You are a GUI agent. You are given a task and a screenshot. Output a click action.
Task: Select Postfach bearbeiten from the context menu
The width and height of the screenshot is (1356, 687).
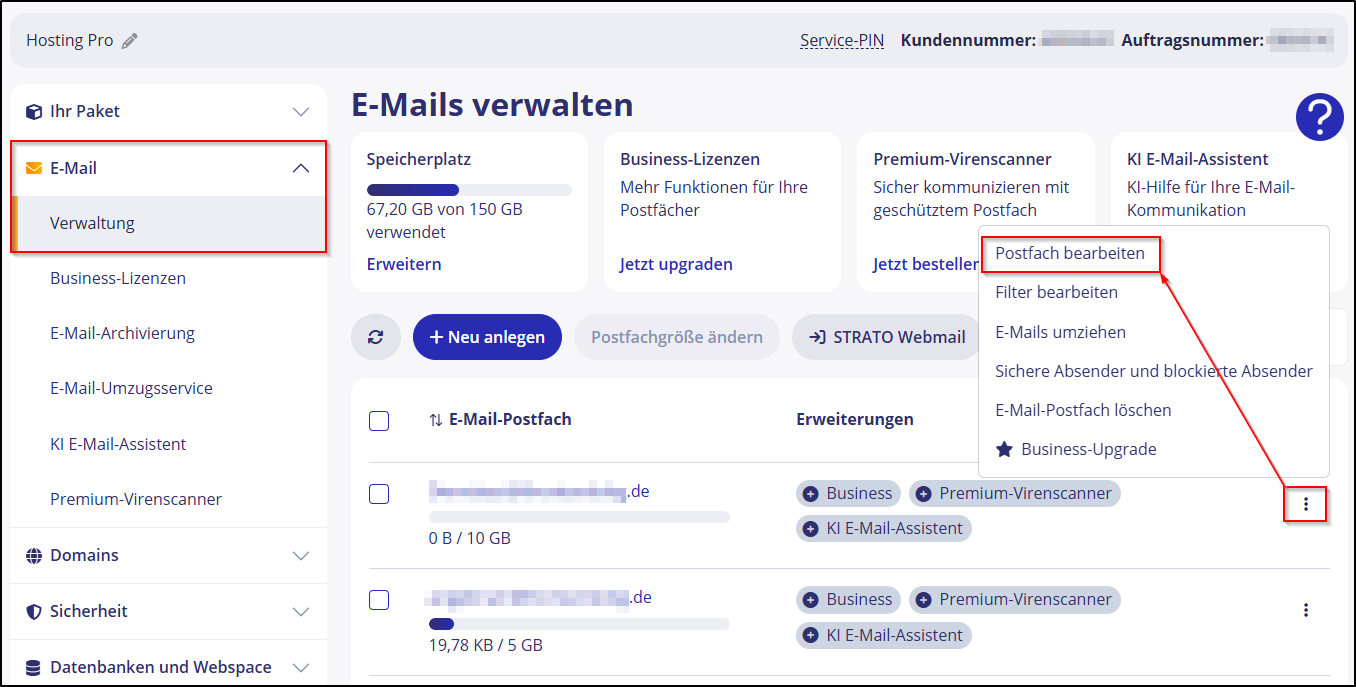[x=1070, y=254]
